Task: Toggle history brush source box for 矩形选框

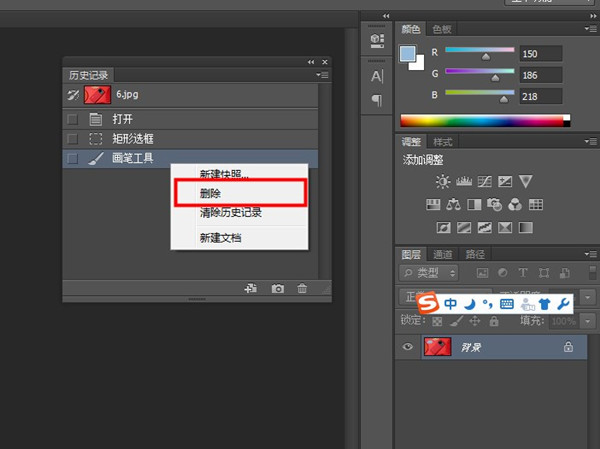Action: coord(72,139)
